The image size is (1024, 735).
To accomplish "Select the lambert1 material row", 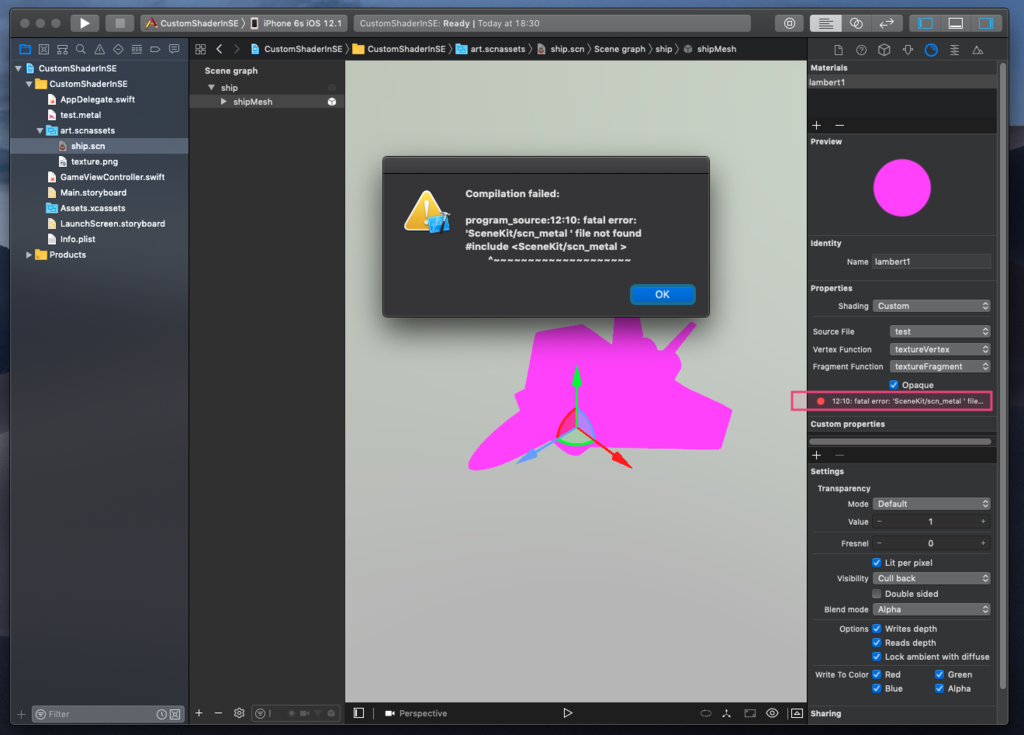I will 902,82.
